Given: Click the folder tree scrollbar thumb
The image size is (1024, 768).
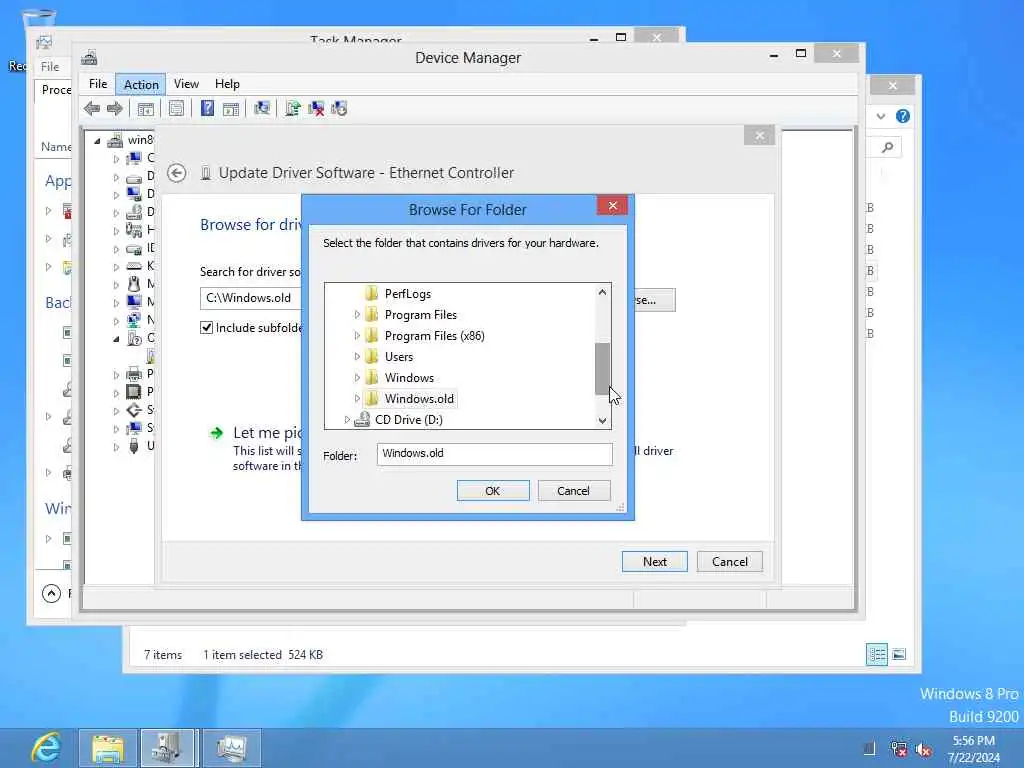Looking at the screenshot, I should pyautogui.click(x=602, y=369).
